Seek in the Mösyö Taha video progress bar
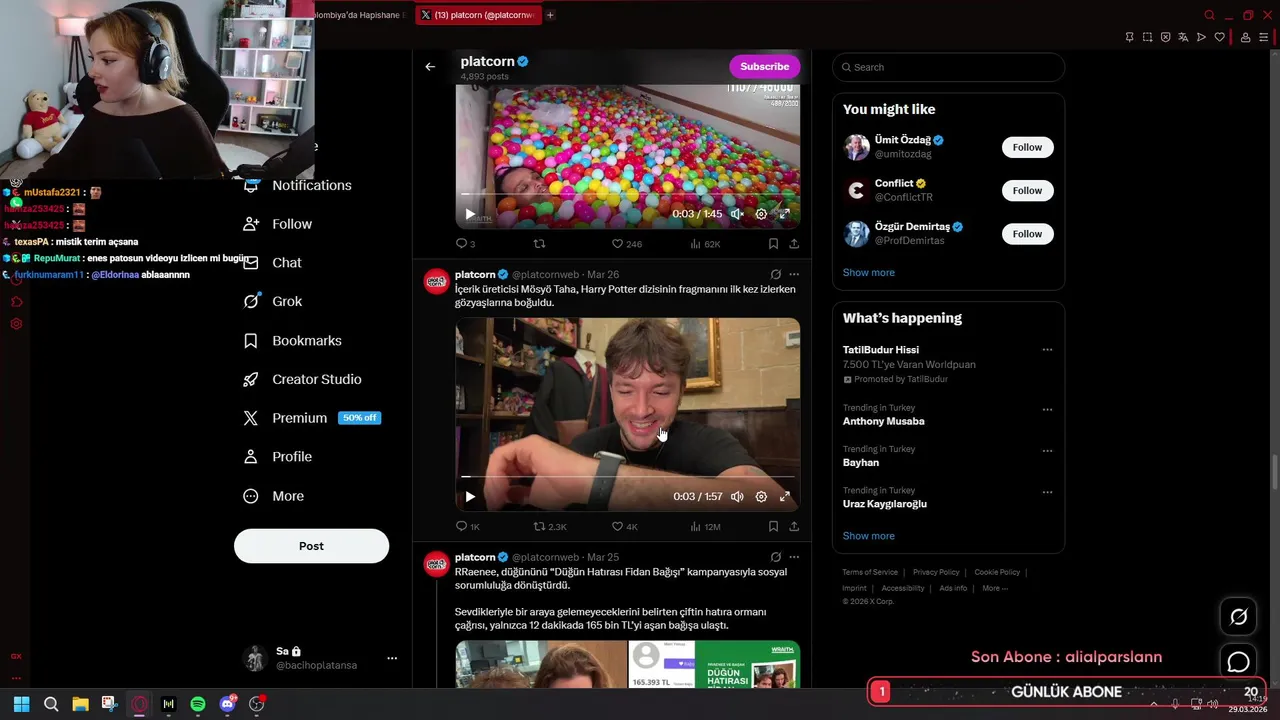 pos(628,477)
